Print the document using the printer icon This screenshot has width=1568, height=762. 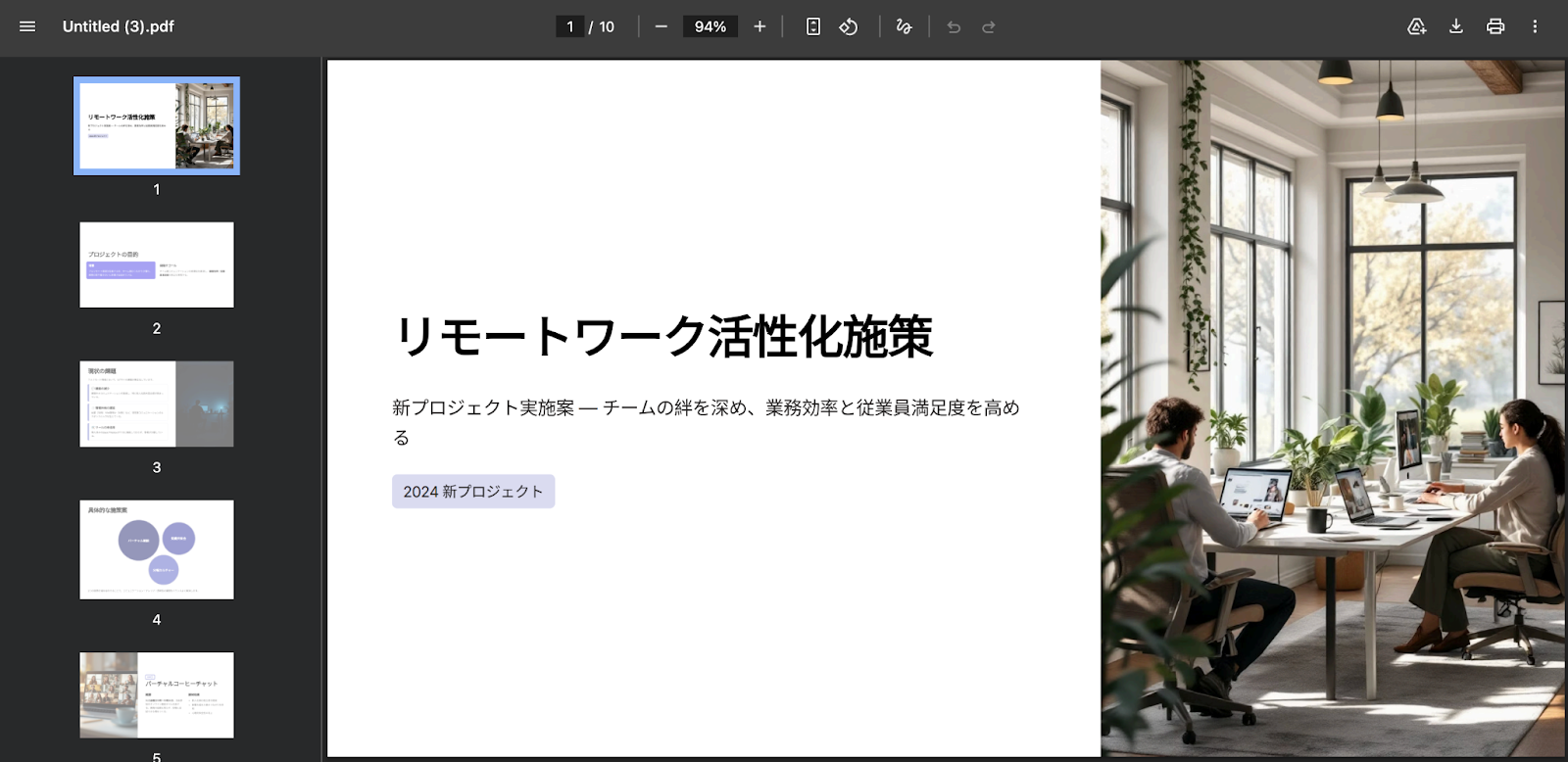pos(1495,26)
